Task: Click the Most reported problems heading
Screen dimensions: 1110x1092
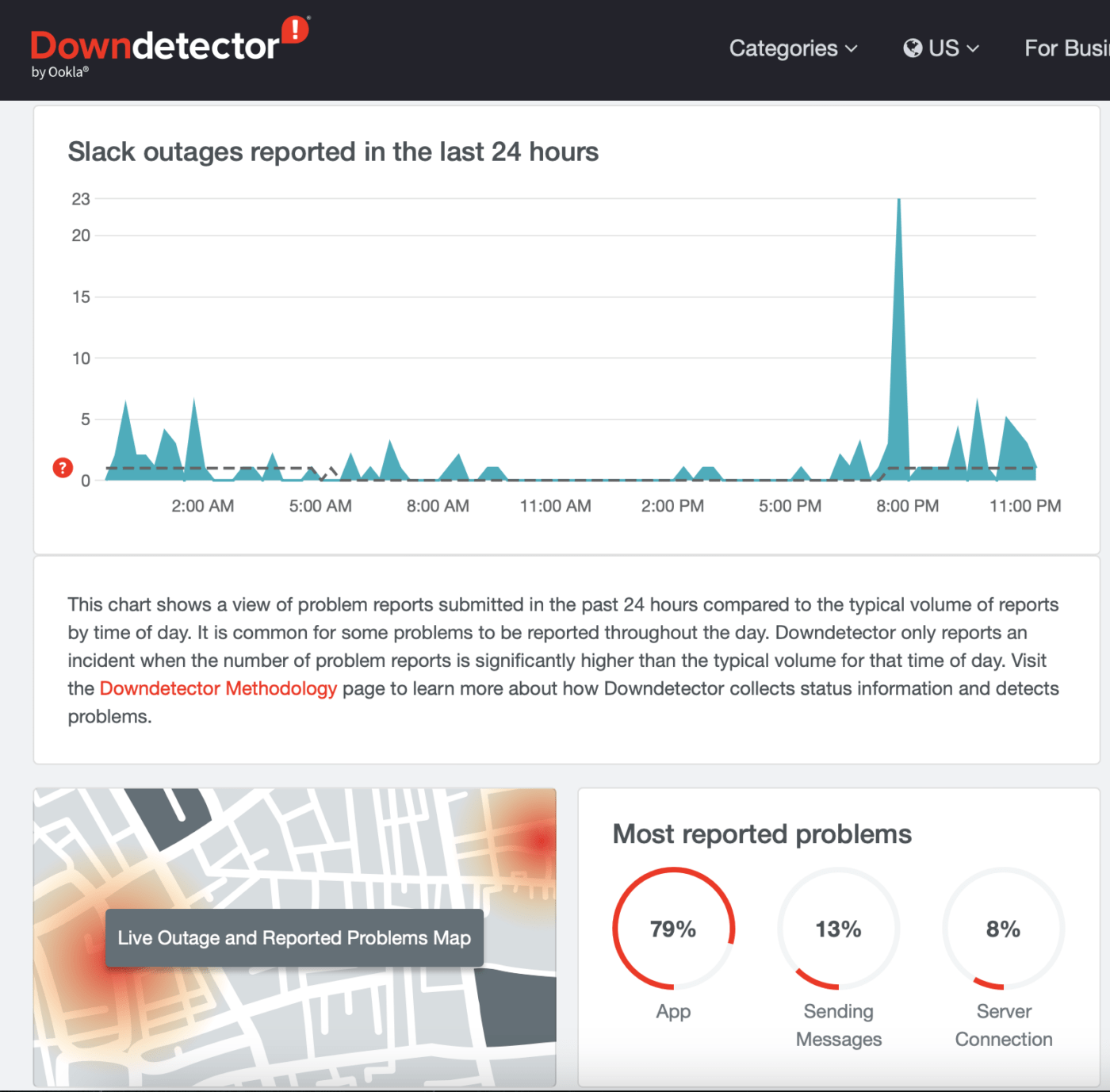Action: tap(762, 834)
